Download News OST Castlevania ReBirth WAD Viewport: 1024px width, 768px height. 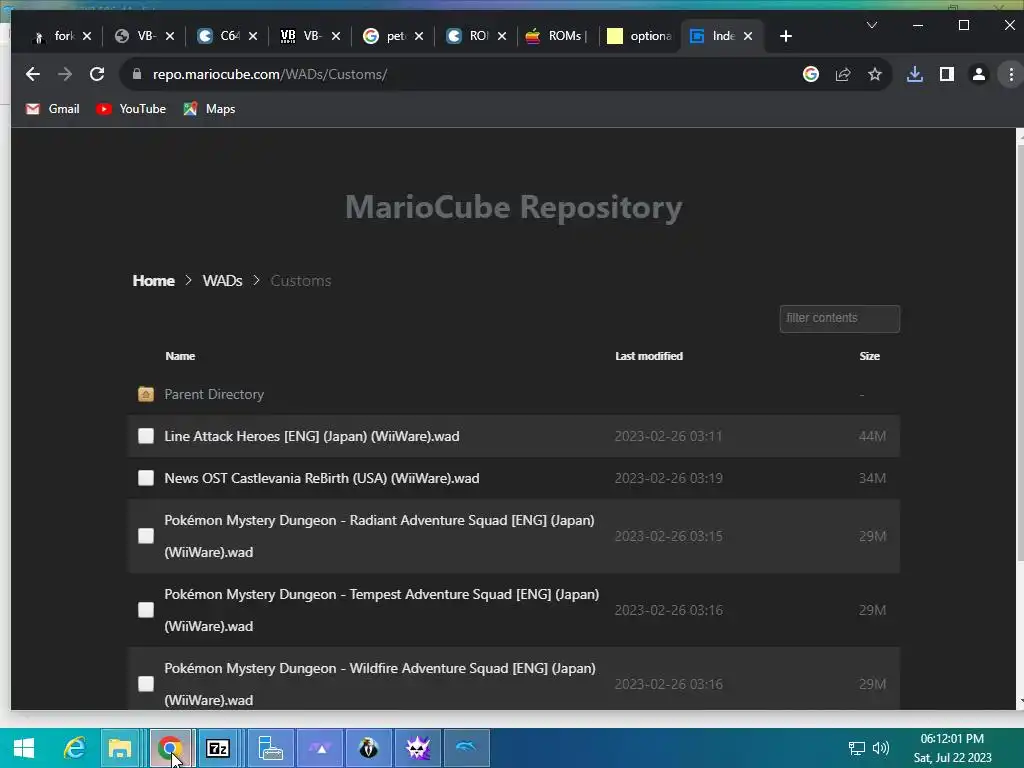321,478
